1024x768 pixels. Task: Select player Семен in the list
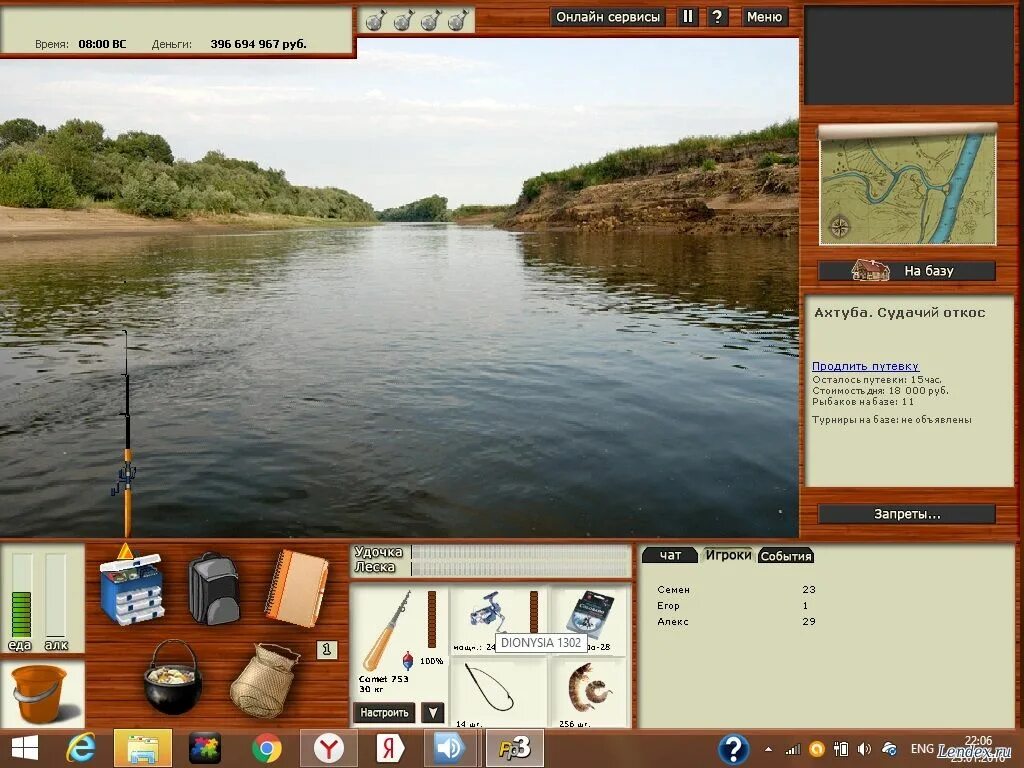736,590
